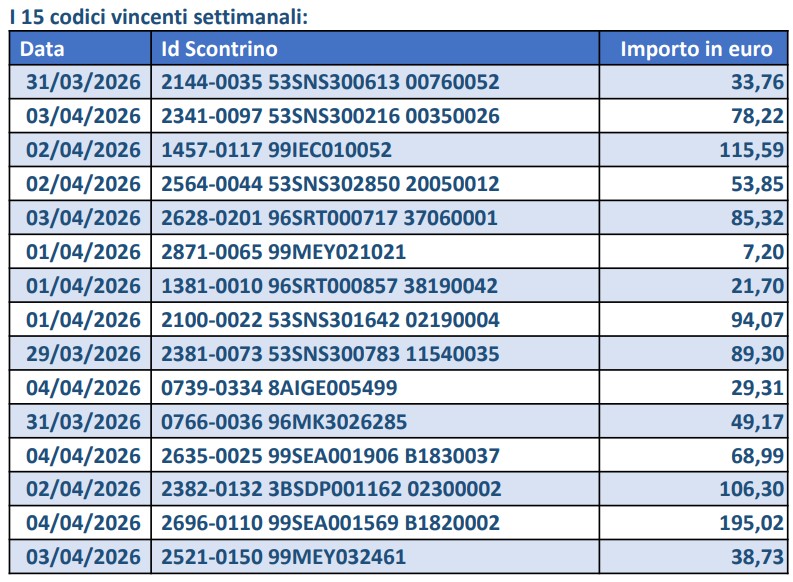Click the 'Data' column header
The image size is (793, 582).
pos(42,49)
